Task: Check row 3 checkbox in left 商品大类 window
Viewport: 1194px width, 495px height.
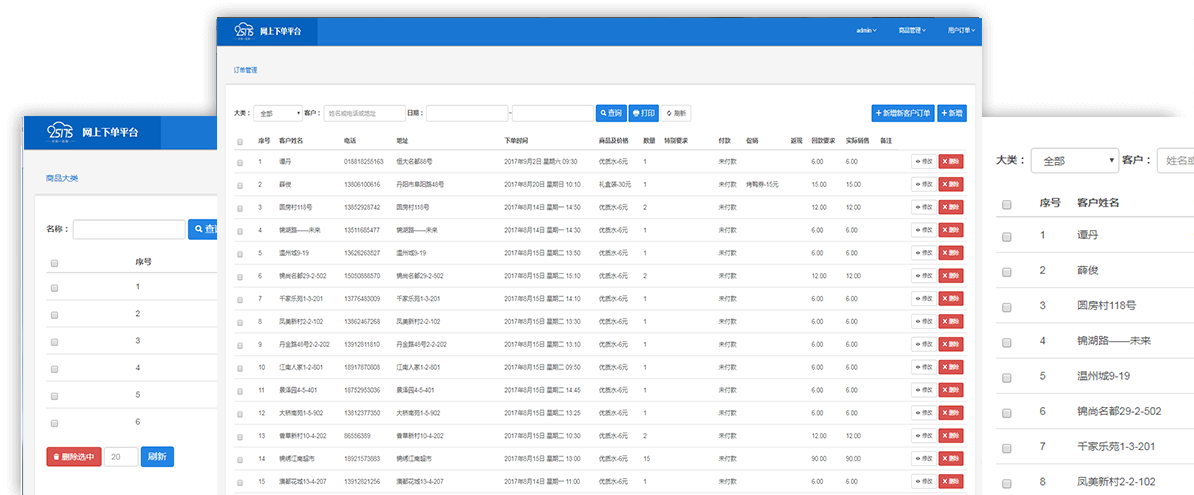Action: coord(54,342)
